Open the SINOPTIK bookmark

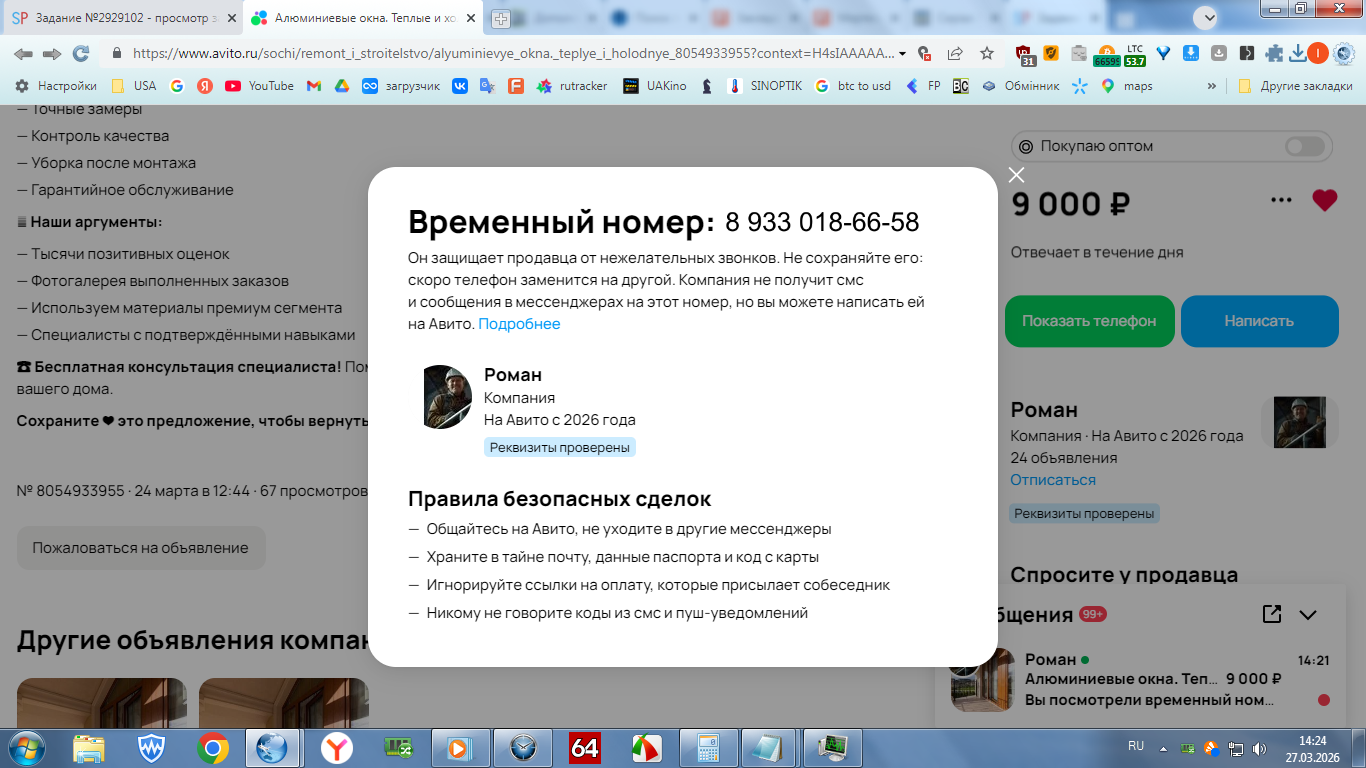click(765, 86)
